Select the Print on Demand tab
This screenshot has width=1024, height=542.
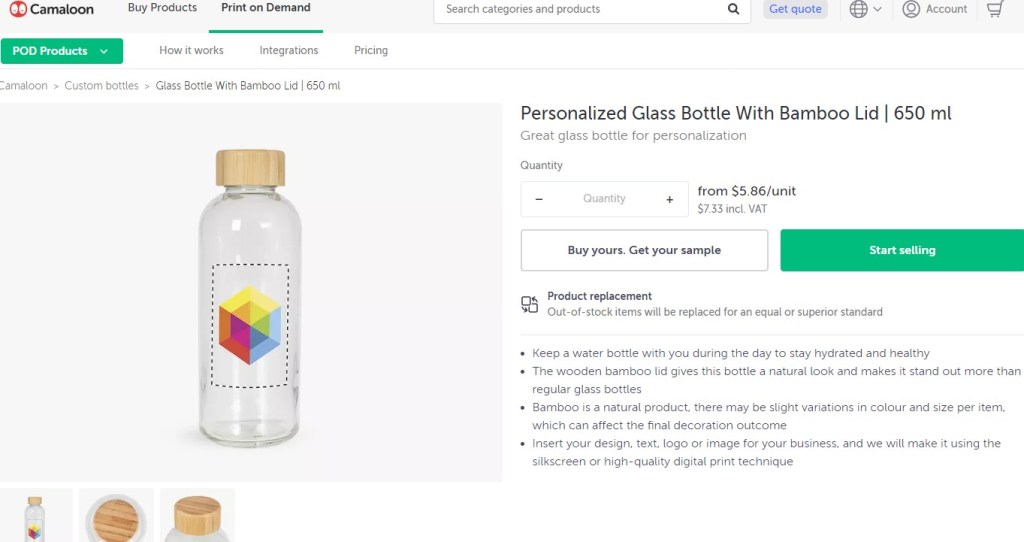click(x=266, y=8)
